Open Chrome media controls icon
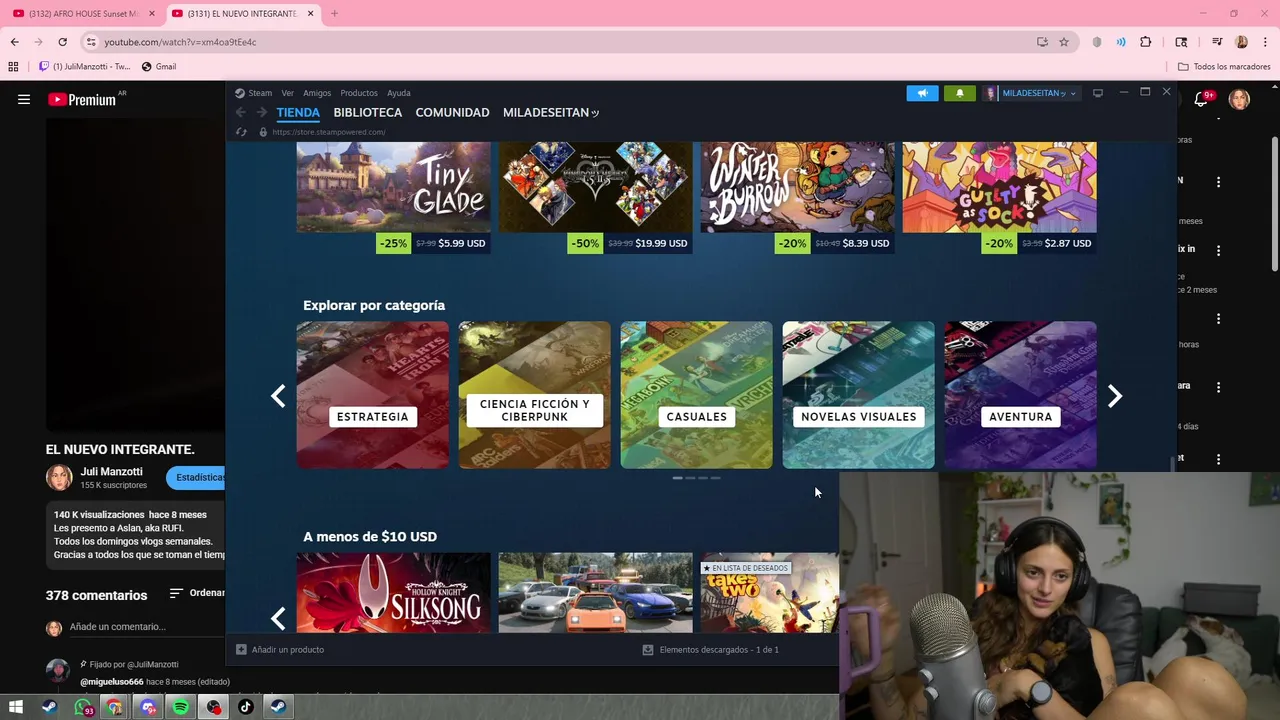Image resolution: width=1280 pixels, height=720 pixels. tap(1217, 42)
